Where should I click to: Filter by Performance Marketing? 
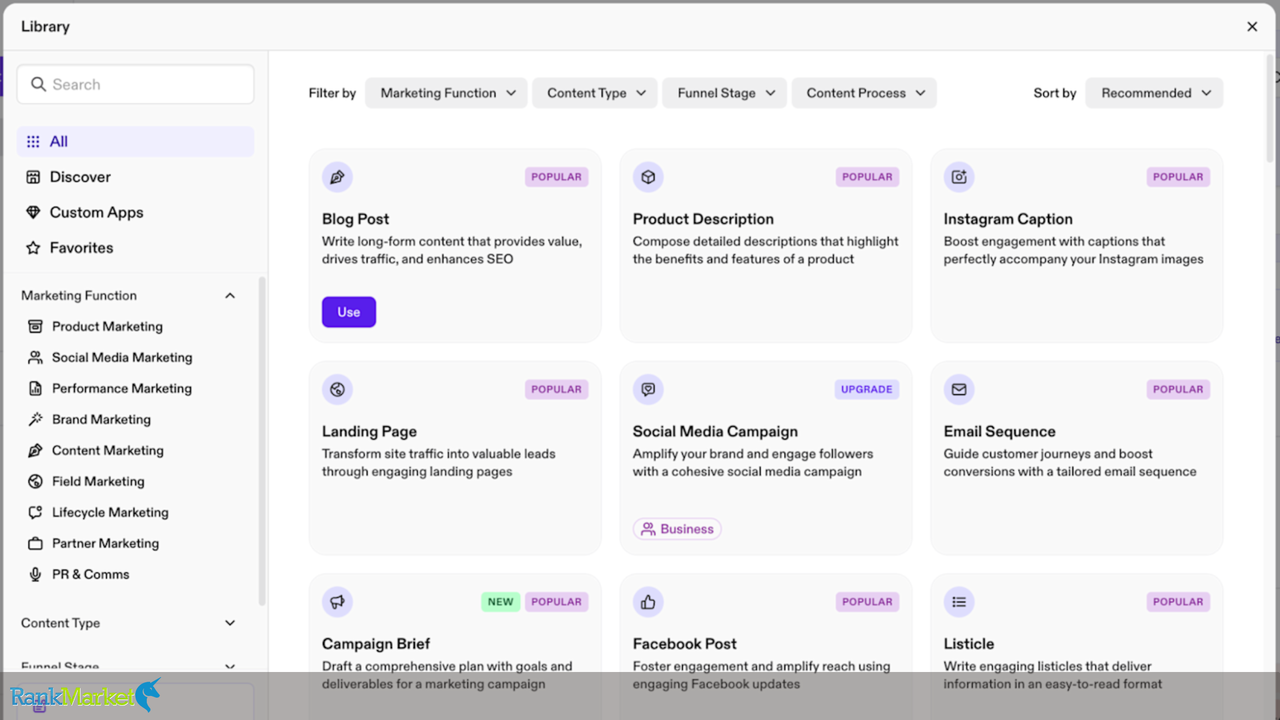point(122,388)
